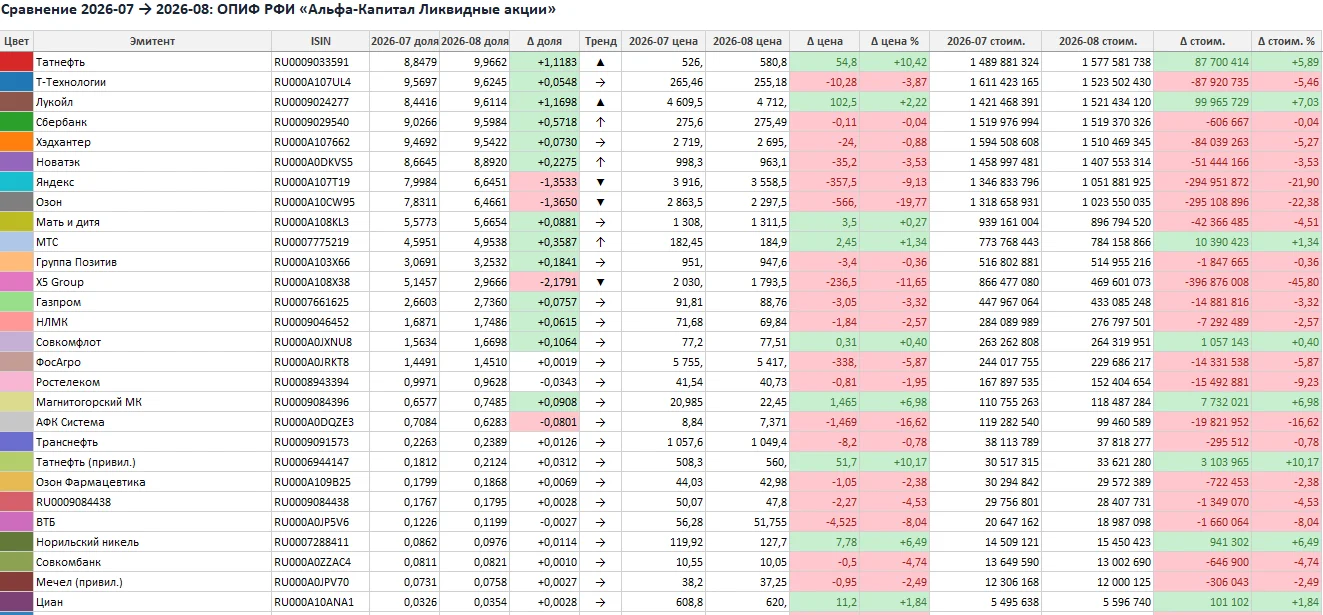Select the down-triangle trend marker for X5 Group
Image resolution: width=1323 pixels, height=615 pixels.
pos(600,282)
